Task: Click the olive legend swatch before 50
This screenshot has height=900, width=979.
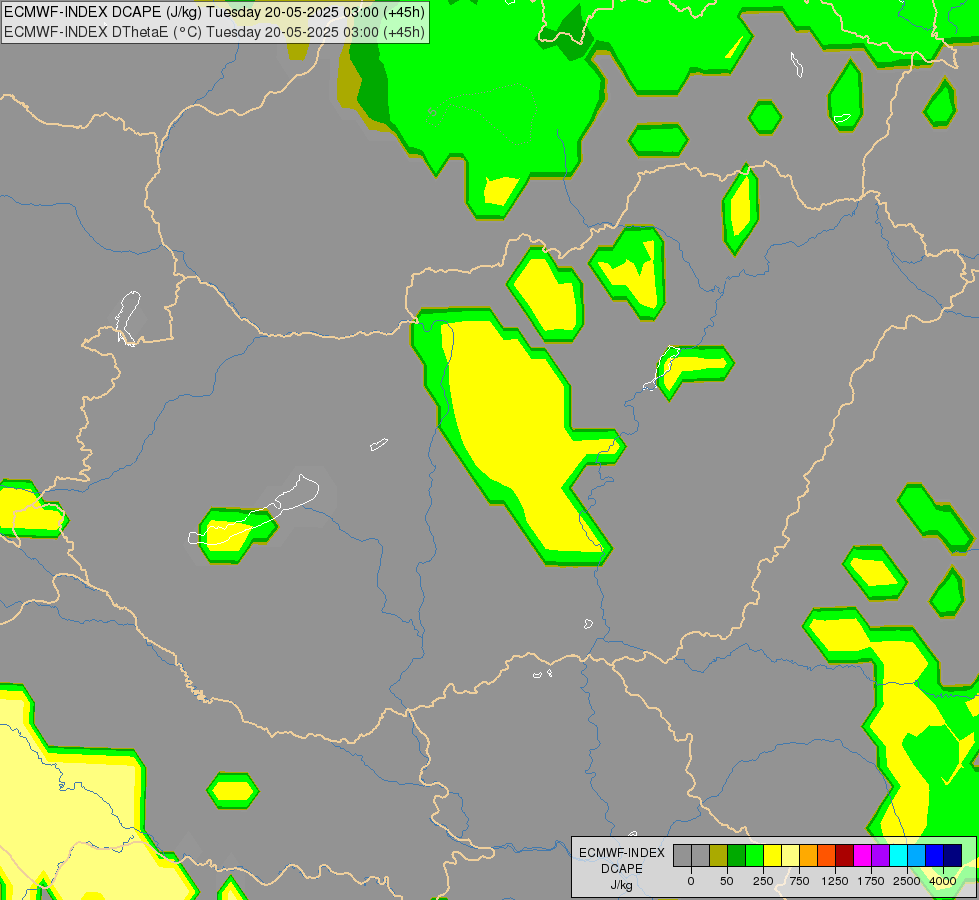Action: coord(719,855)
